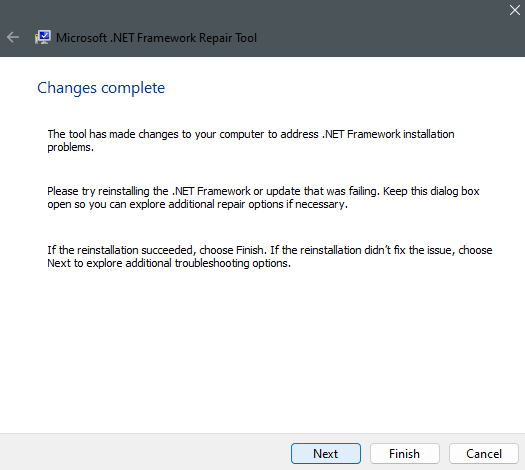Click the Changes complete heading
The height and width of the screenshot is (470, 525).
(x=101, y=88)
